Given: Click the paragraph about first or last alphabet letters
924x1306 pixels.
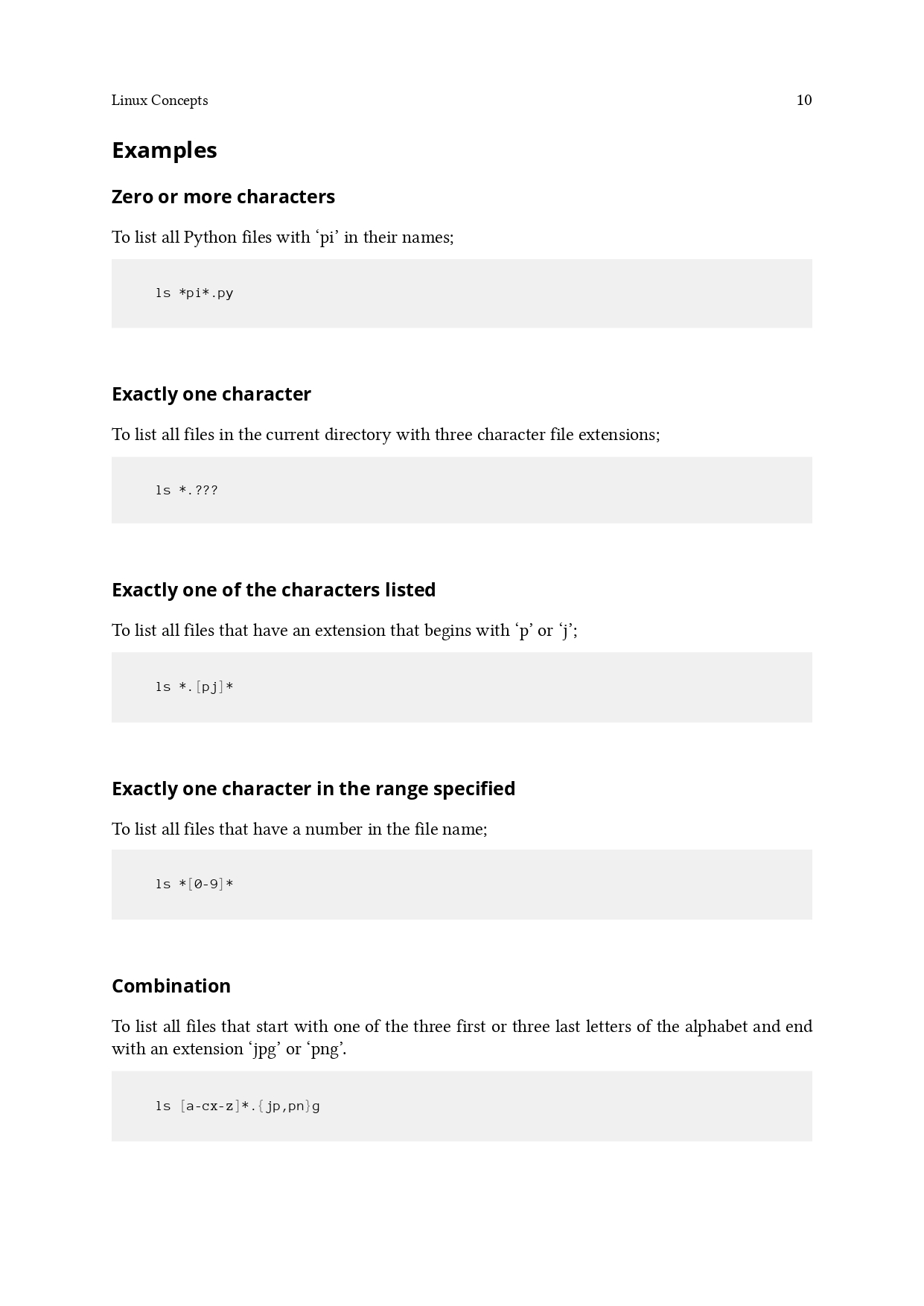Looking at the screenshot, I should (462, 1038).
